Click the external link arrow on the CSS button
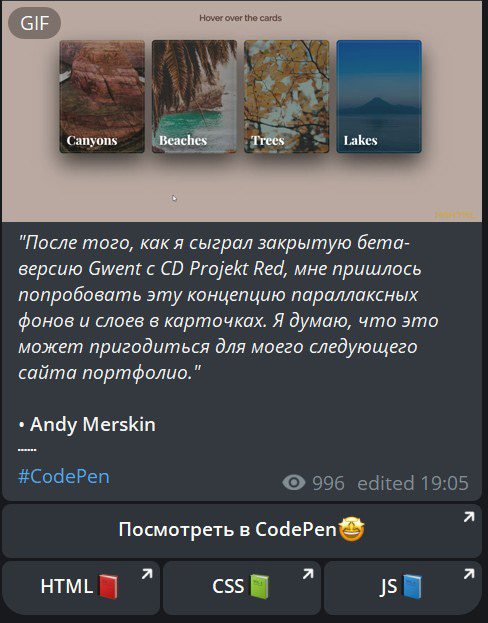488x623 pixels. (308, 574)
